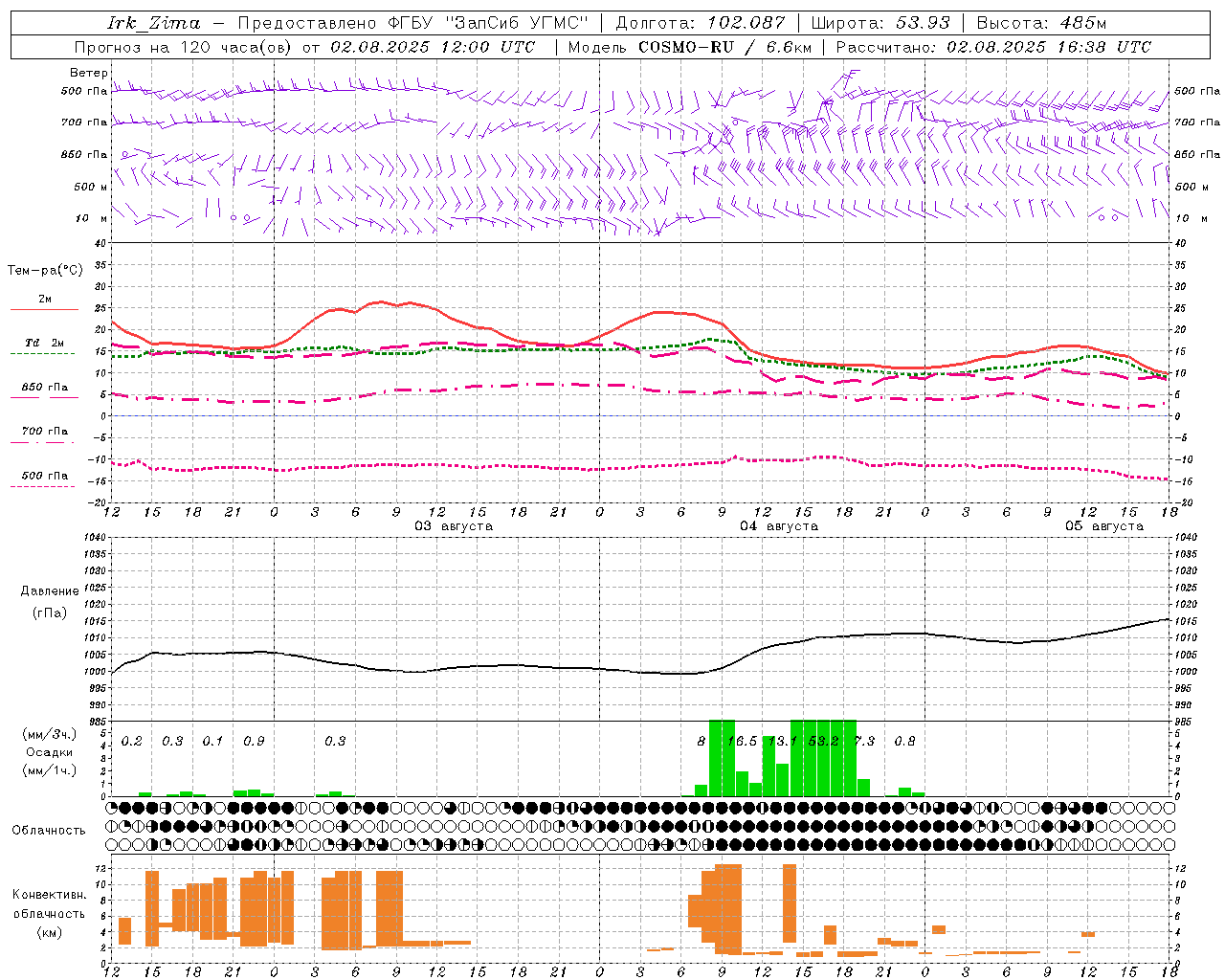Click the latitude value 53.93
The image size is (1225, 980).
point(923,23)
